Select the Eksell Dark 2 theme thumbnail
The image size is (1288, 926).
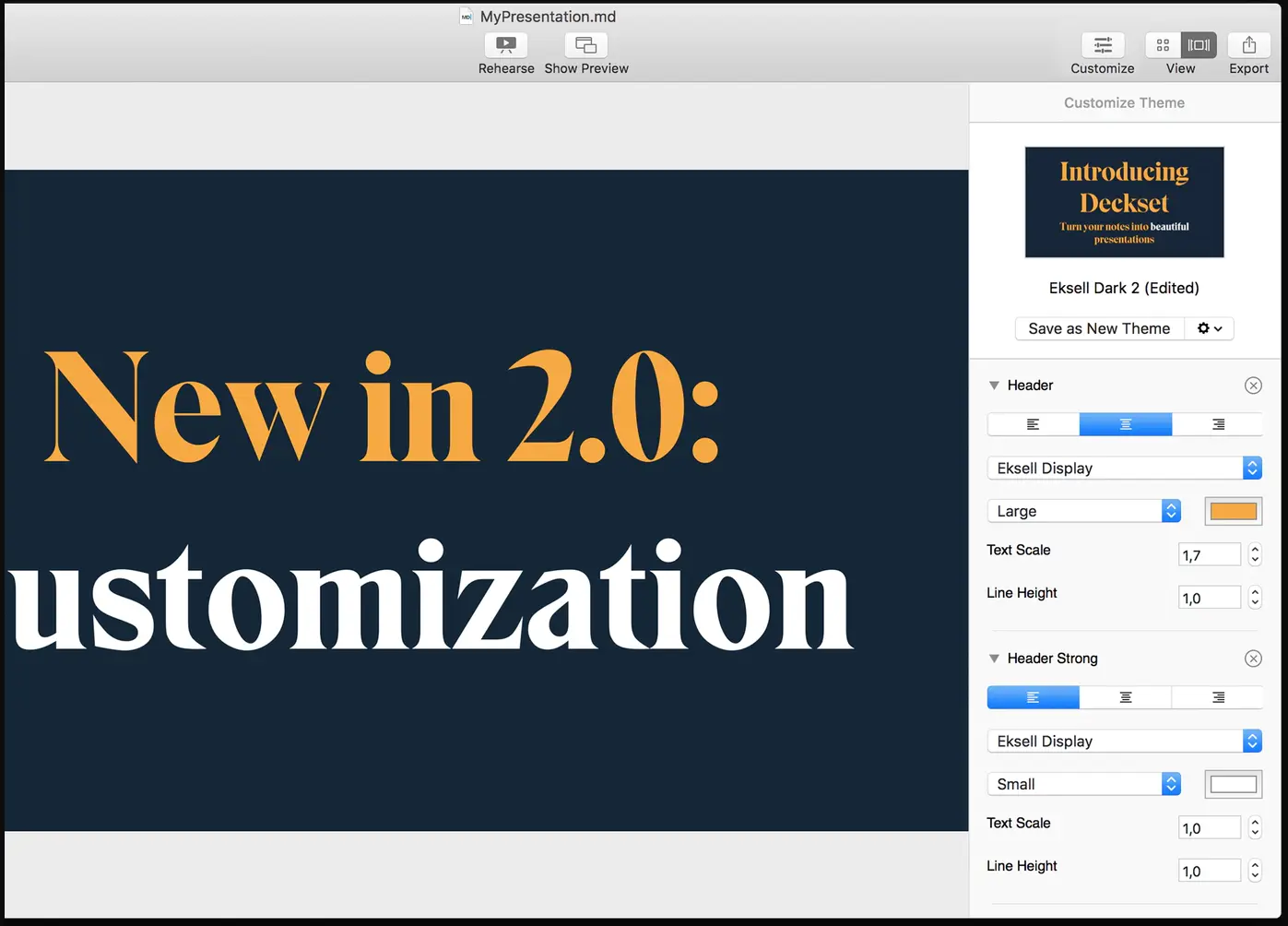click(x=1124, y=202)
